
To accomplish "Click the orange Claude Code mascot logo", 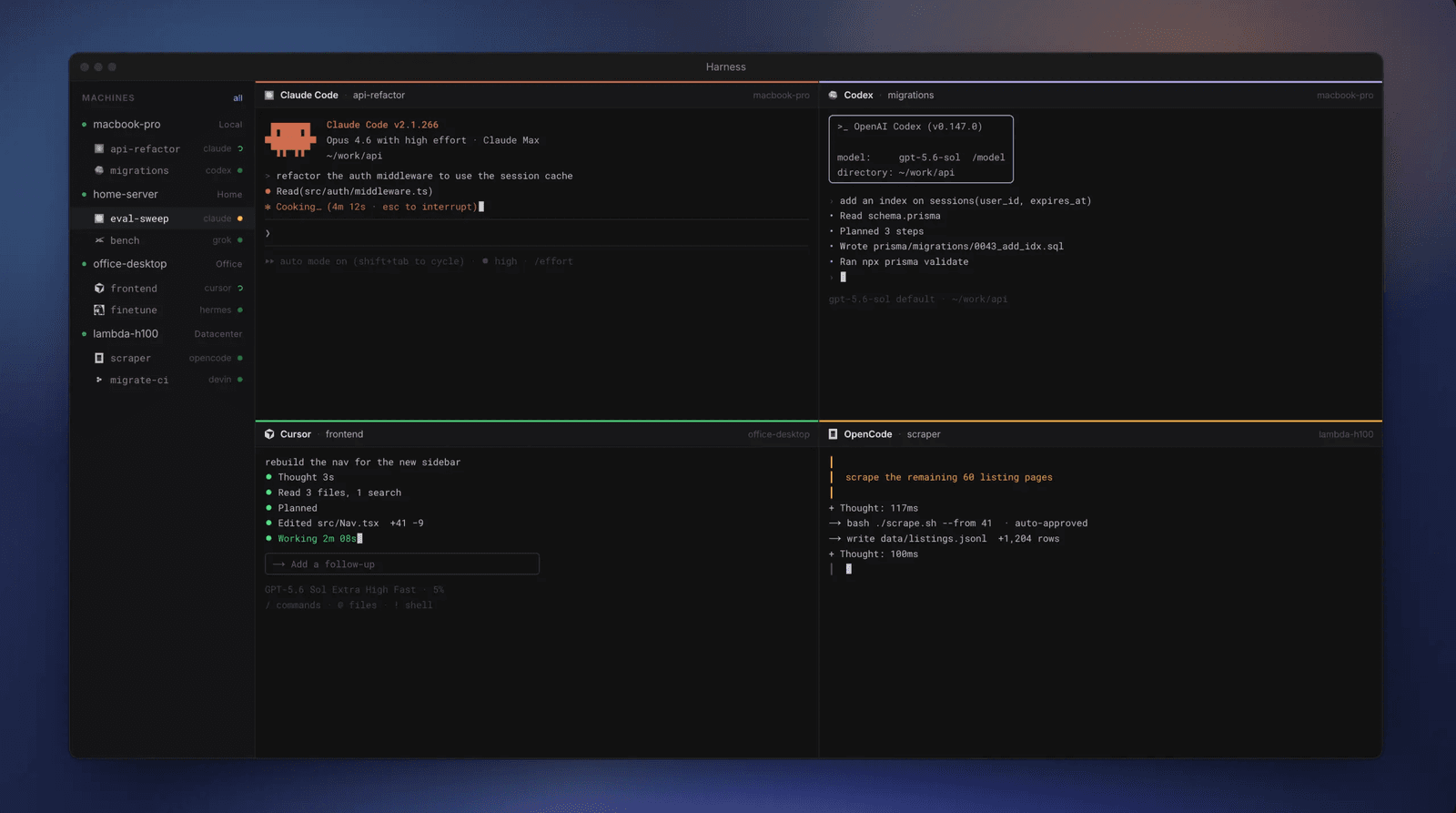I will tap(290, 139).
